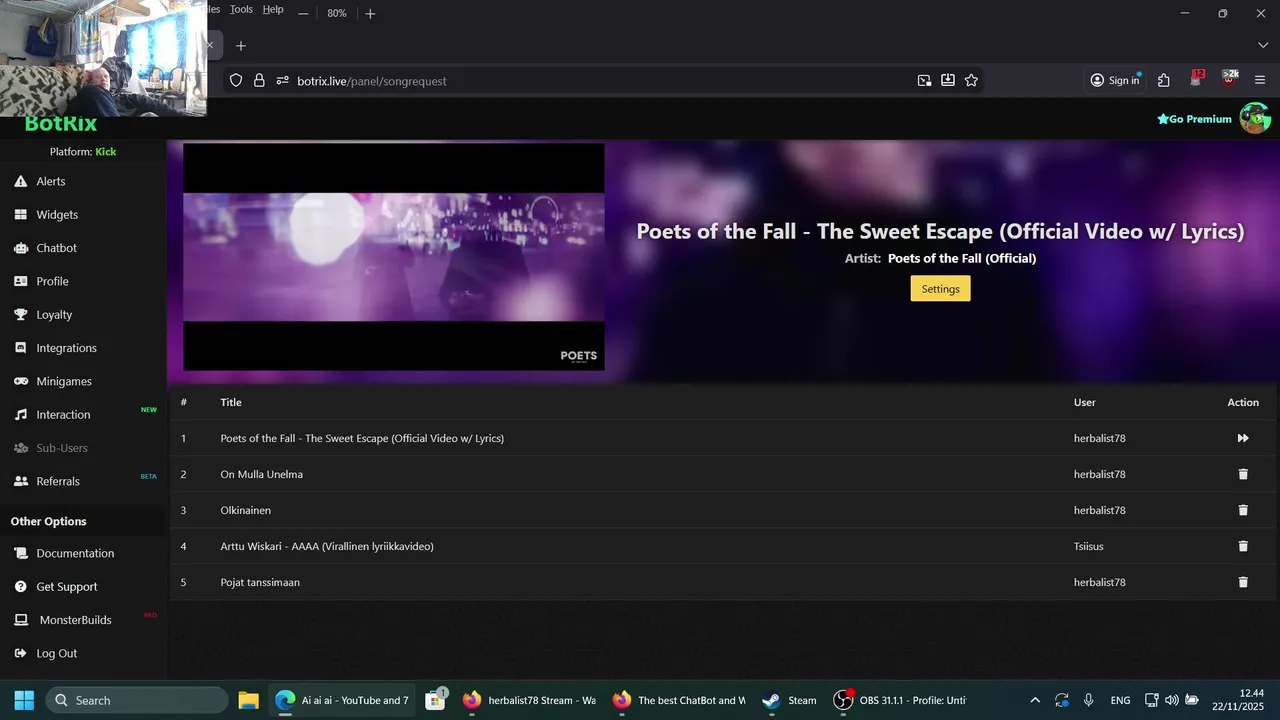Select the row titled Olkinainen
Image resolution: width=1280 pixels, height=720 pixels.
tap(722, 510)
